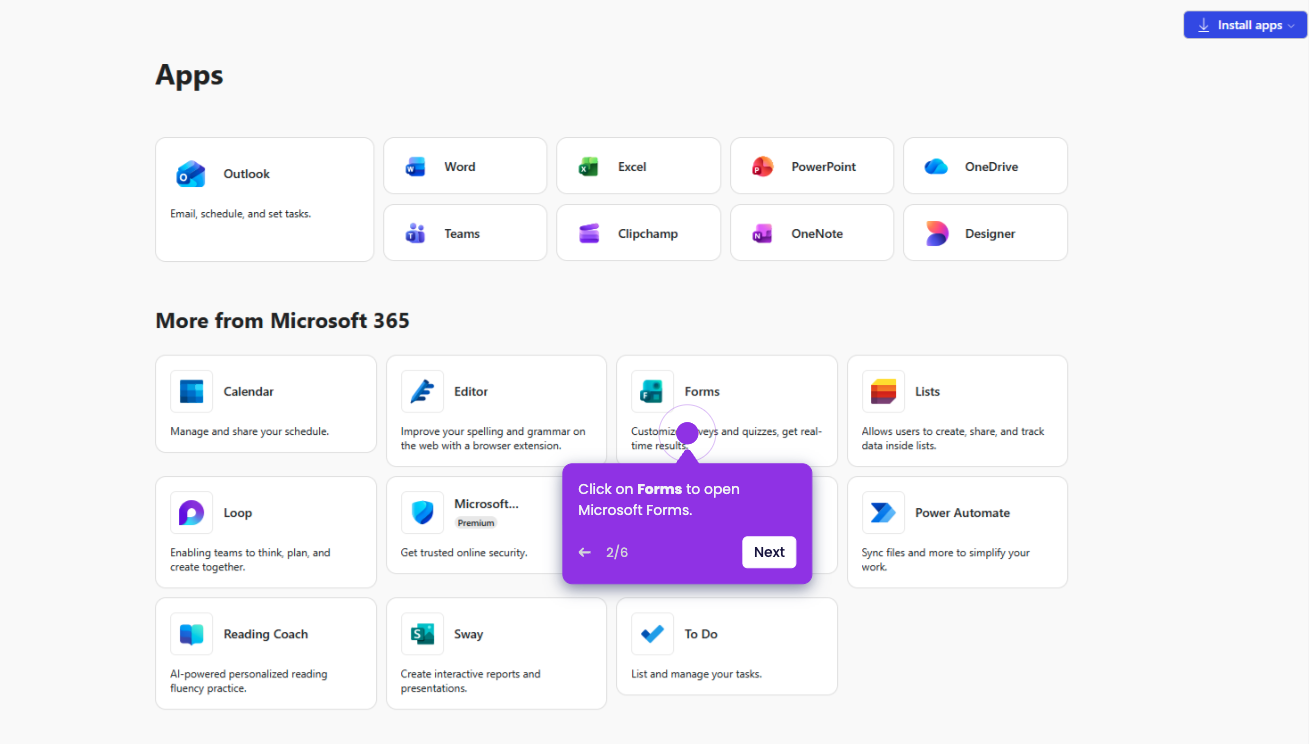
Task: Click the Forms app icon
Action: coord(652,392)
